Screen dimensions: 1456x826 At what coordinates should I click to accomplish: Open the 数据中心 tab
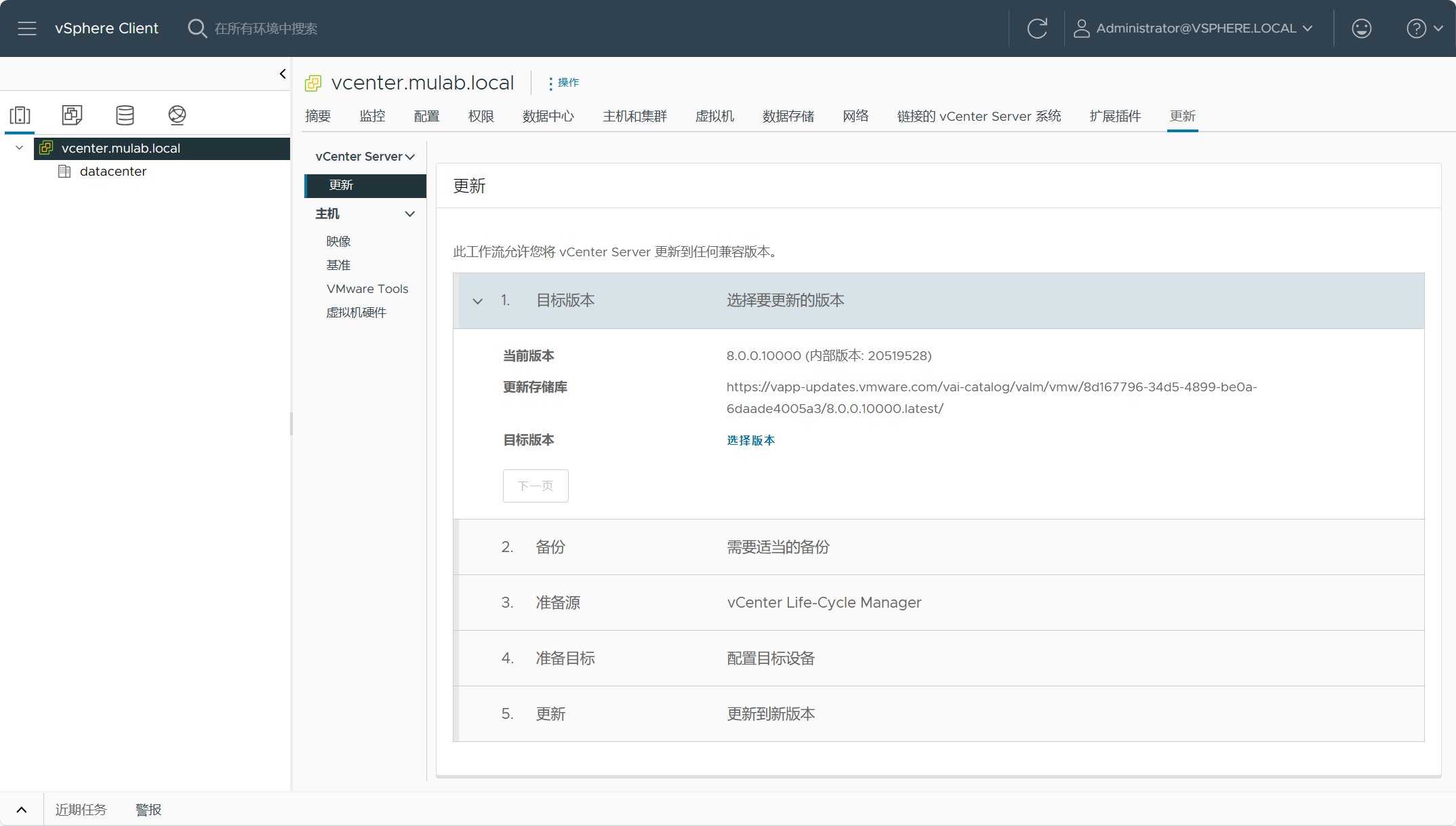548,116
